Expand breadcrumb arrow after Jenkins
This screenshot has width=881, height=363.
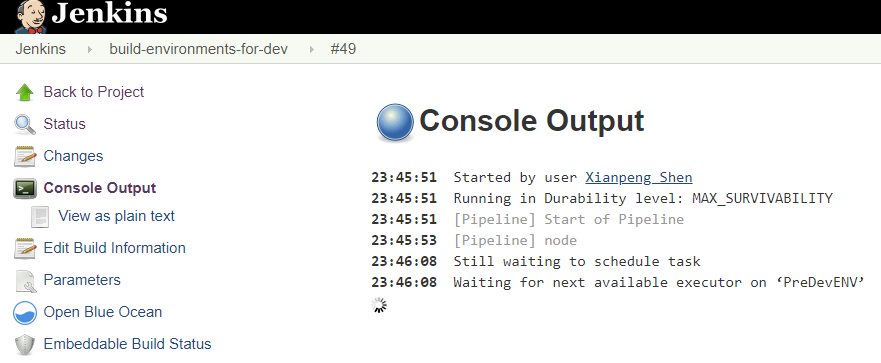89,49
